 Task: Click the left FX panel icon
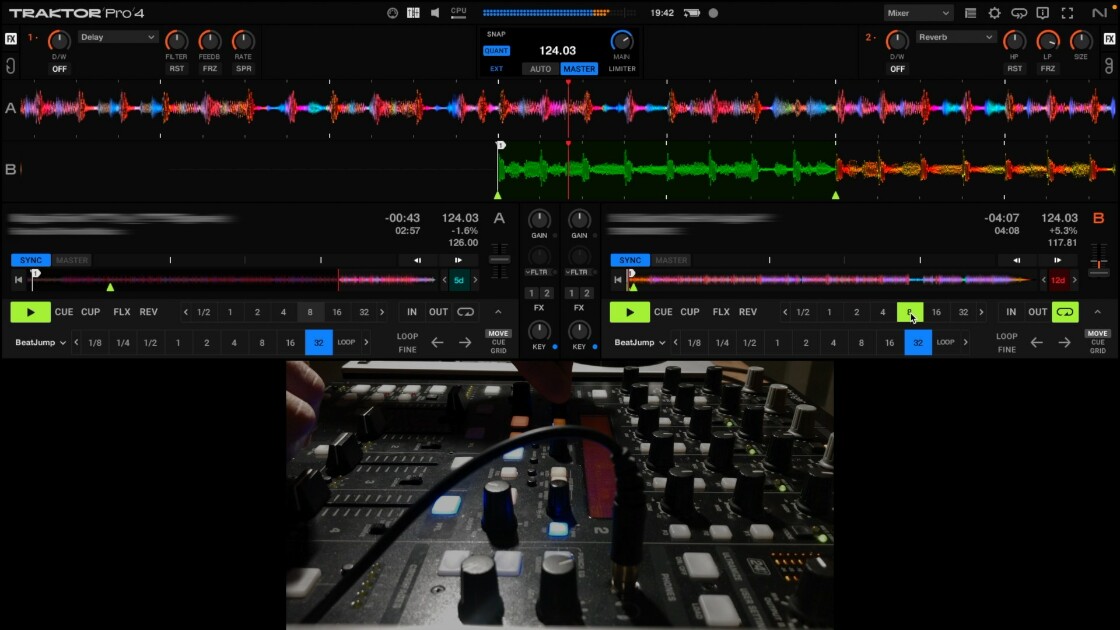11,39
